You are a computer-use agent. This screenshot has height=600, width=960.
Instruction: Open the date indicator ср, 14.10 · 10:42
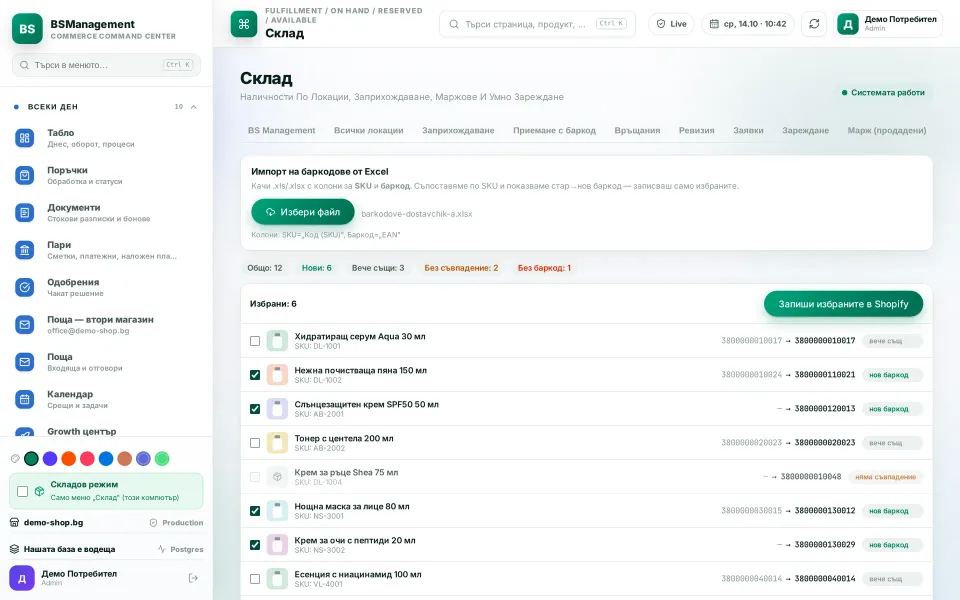(x=748, y=24)
